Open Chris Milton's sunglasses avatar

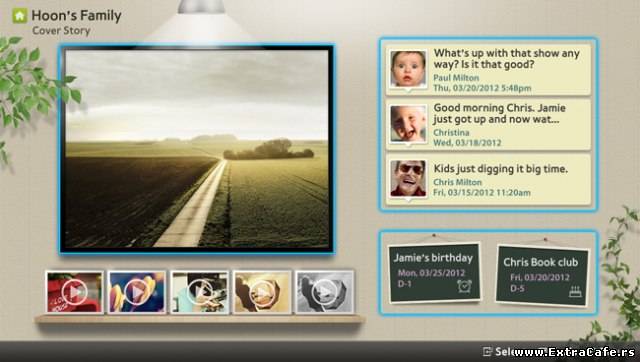point(408,178)
